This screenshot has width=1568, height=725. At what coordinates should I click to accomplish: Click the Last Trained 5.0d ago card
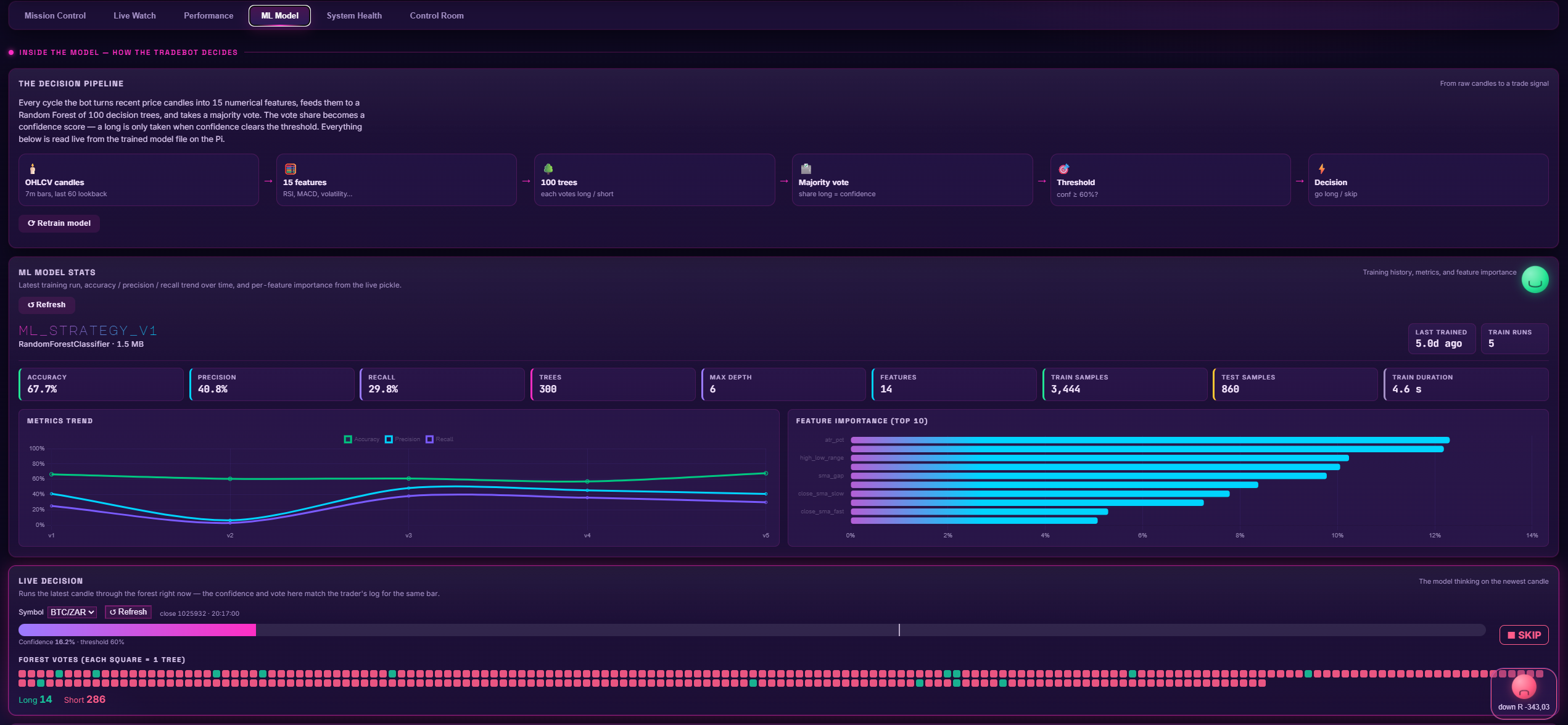1442,338
